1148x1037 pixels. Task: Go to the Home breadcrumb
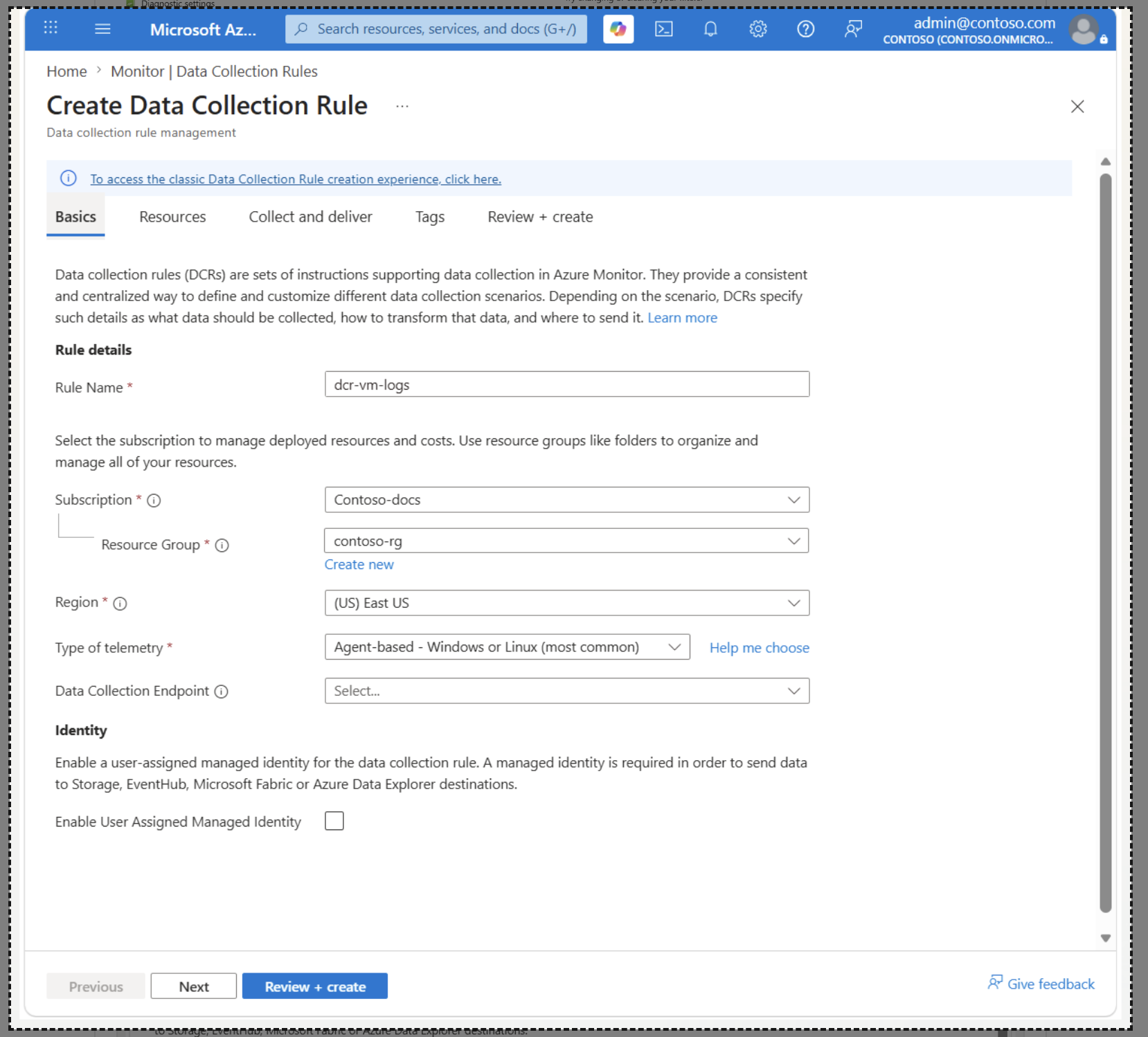66,71
